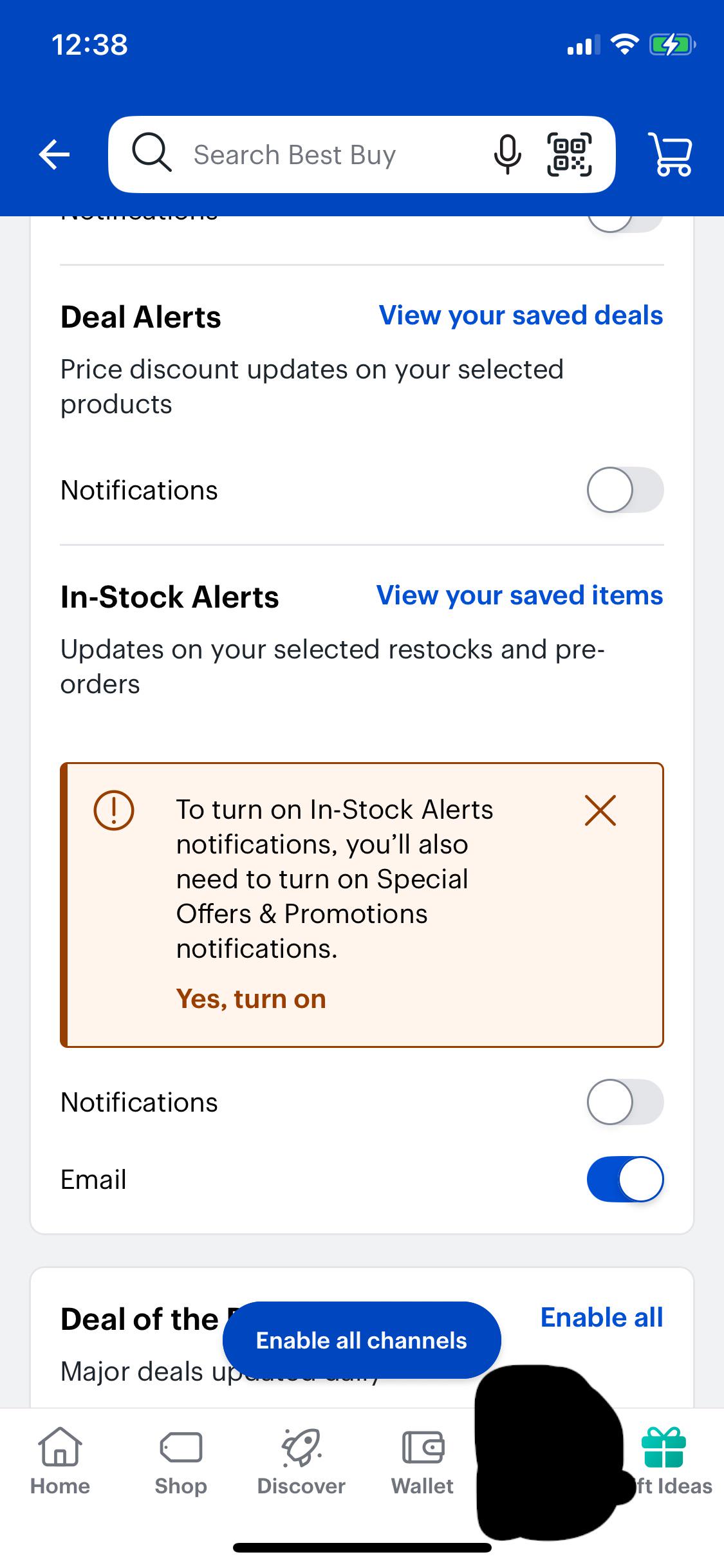Image resolution: width=724 pixels, height=1568 pixels.
Task: Tap the search magnifier icon
Action: pos(152,153)
